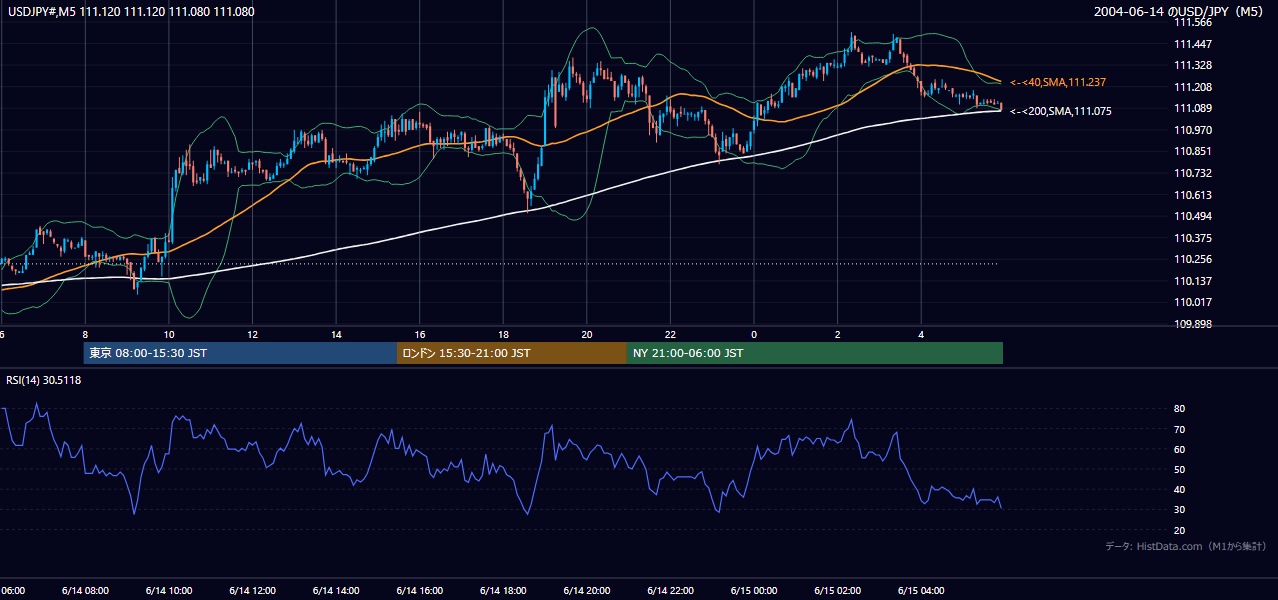Click RSI scale value 30
The width and height of the screenshot is (1278, 600).
[1180, 510]
